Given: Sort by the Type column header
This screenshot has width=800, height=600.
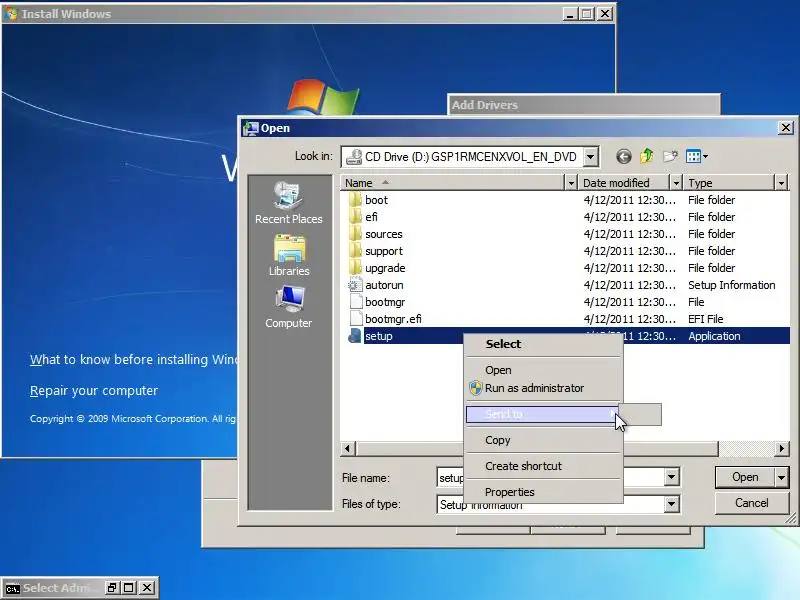Looking at the screenshot, I should click(x=730, y=183).
